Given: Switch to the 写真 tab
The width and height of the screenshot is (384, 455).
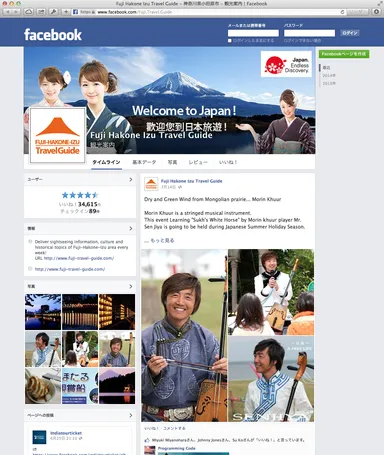Looking at the screenshot, I should tap(172, 162).
